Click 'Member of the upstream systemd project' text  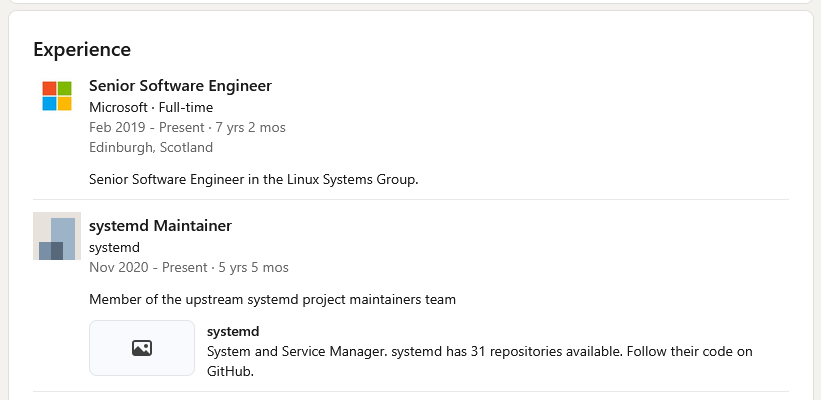(x=272, y=299)
